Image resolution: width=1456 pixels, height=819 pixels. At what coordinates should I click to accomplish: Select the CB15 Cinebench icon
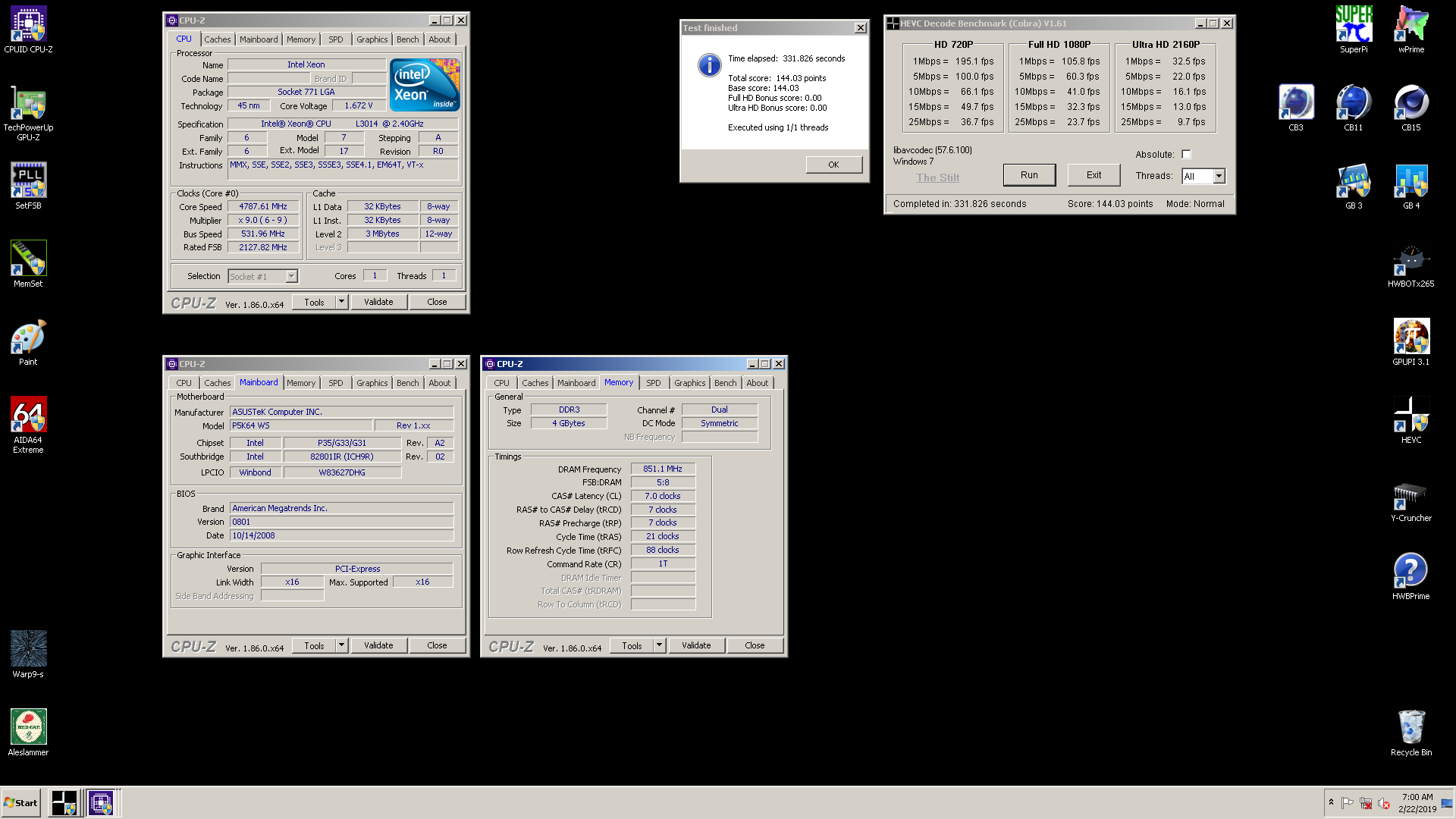(1411, 108)
